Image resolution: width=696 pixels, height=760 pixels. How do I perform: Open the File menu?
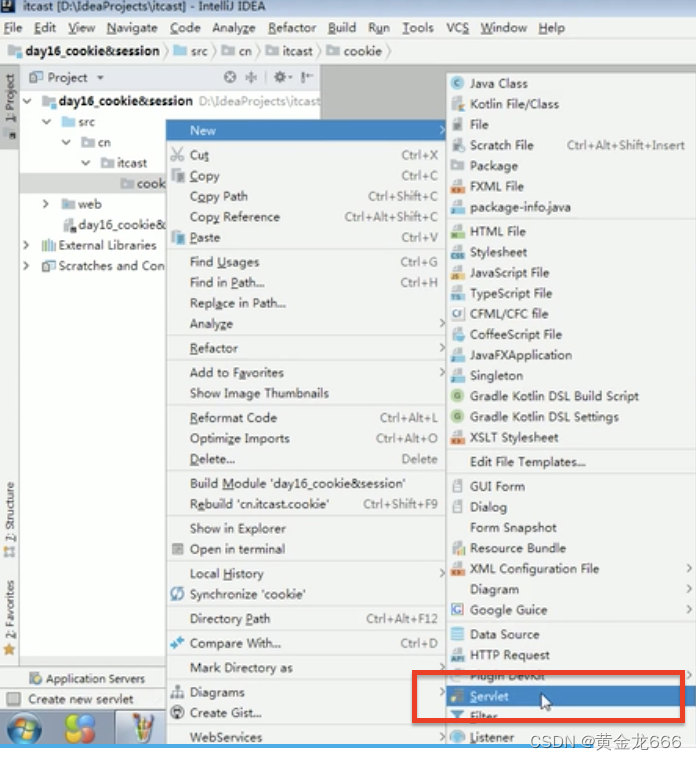[13, 28]
